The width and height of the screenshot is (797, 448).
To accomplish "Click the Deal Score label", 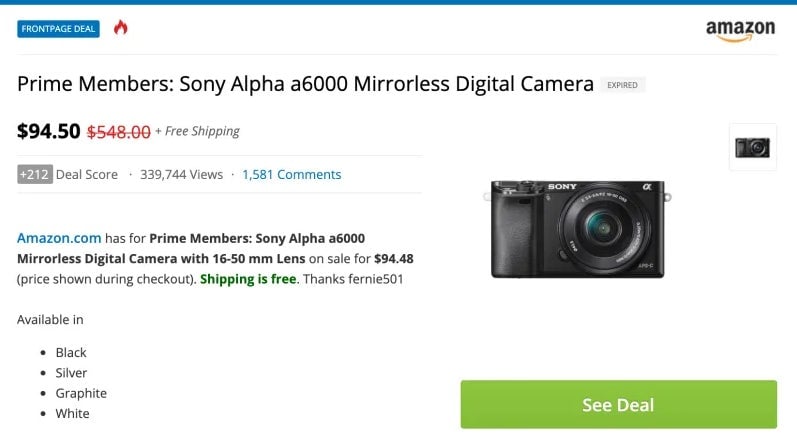I will tap(87, 174).
